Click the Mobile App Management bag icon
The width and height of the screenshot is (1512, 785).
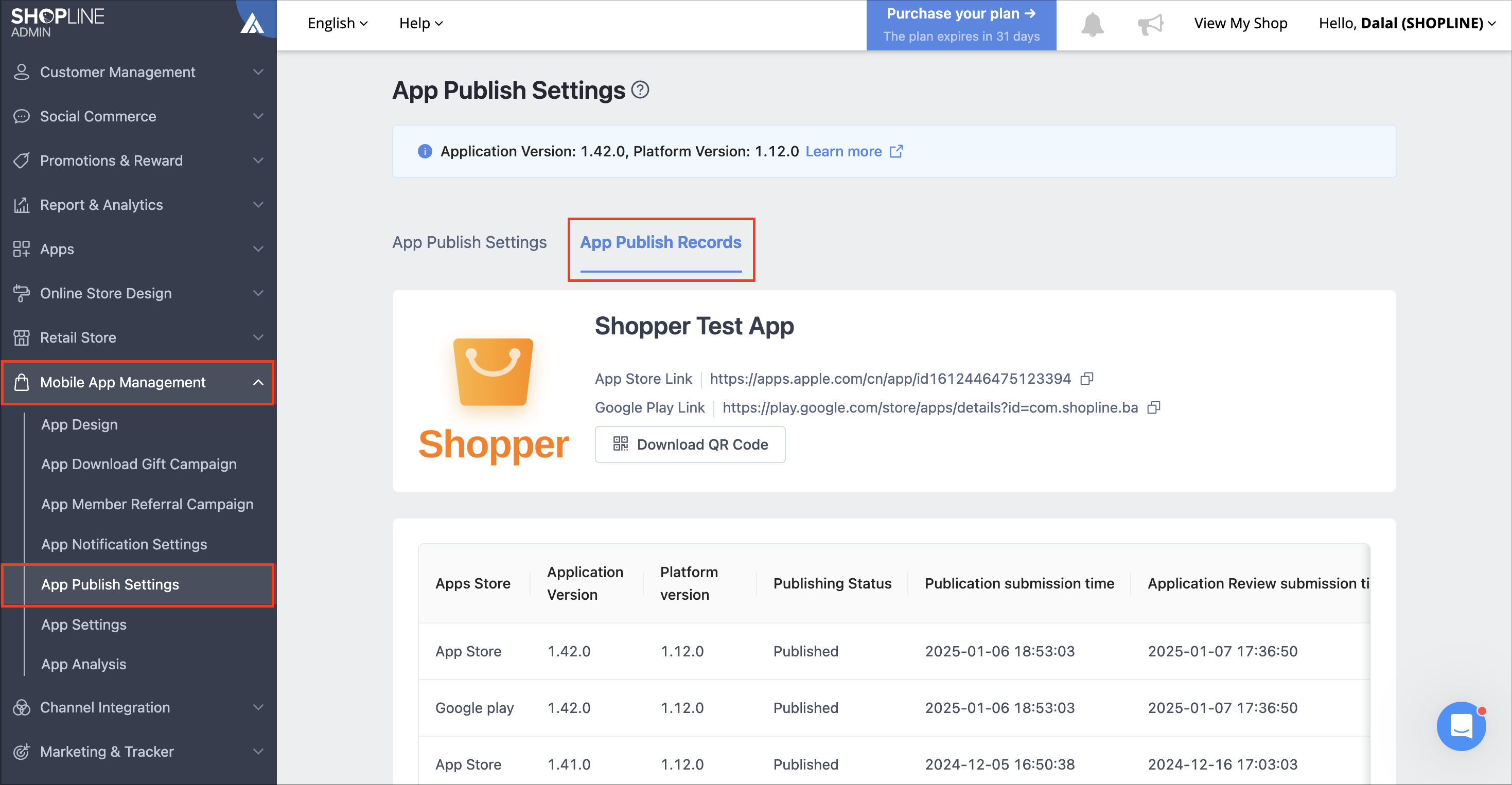tap(21, 383)
